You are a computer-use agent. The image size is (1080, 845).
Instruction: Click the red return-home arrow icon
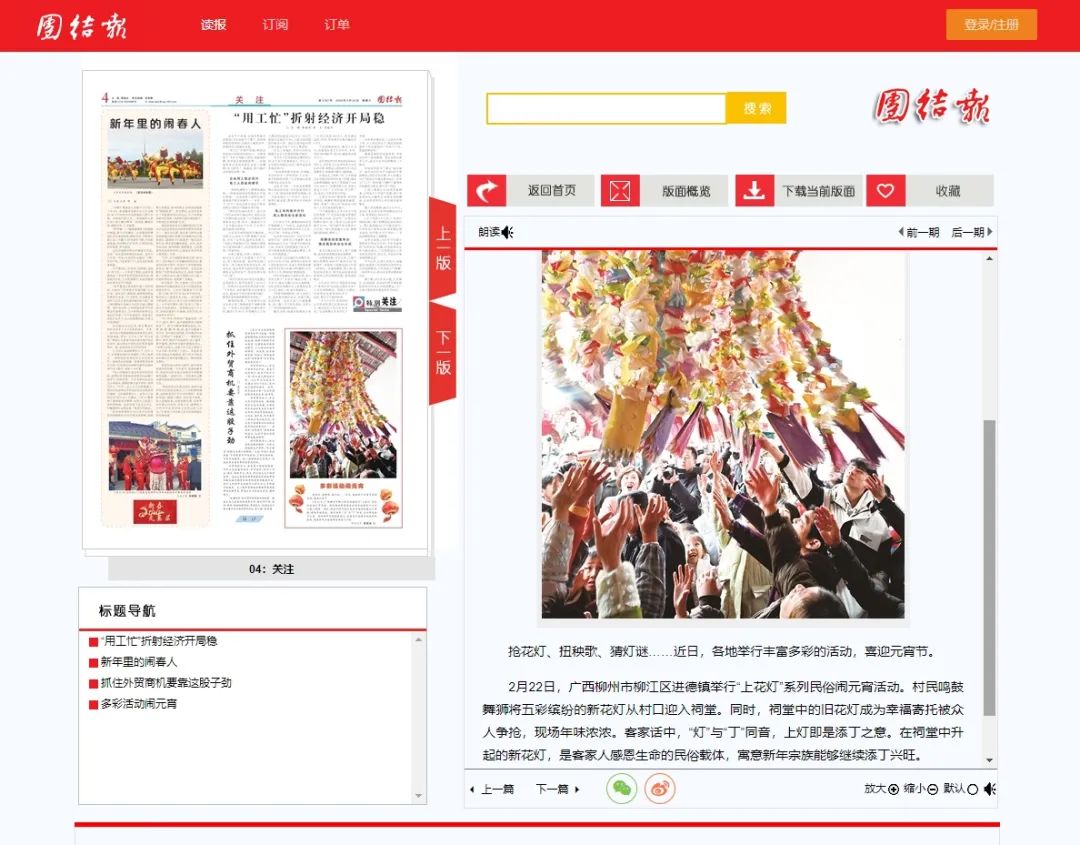point(487,191)
